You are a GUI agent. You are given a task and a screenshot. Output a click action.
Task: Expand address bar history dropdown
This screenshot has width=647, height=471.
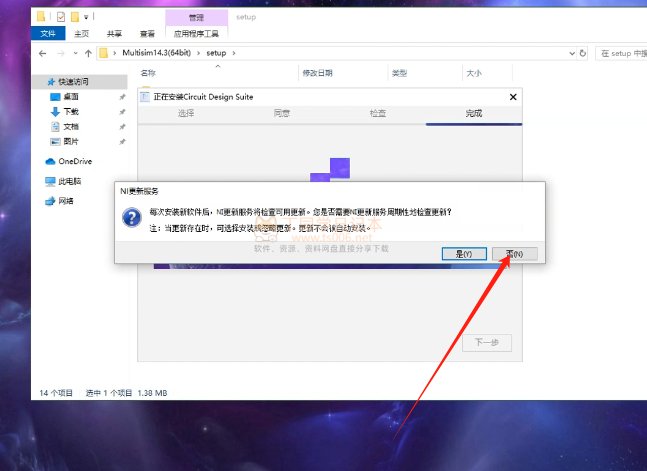click(x=572, y=53)
